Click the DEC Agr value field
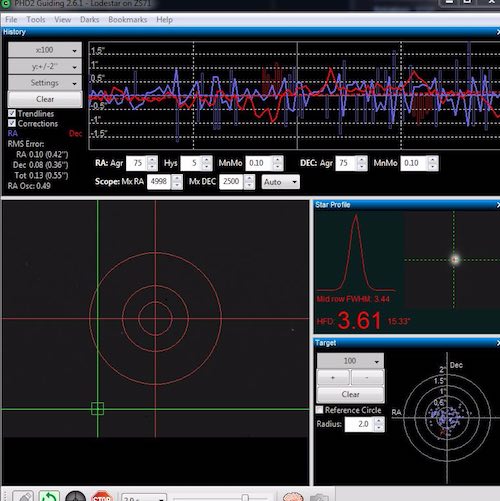Image resolution: width=500 pixels, height=501 pixels. click(346, 163)
